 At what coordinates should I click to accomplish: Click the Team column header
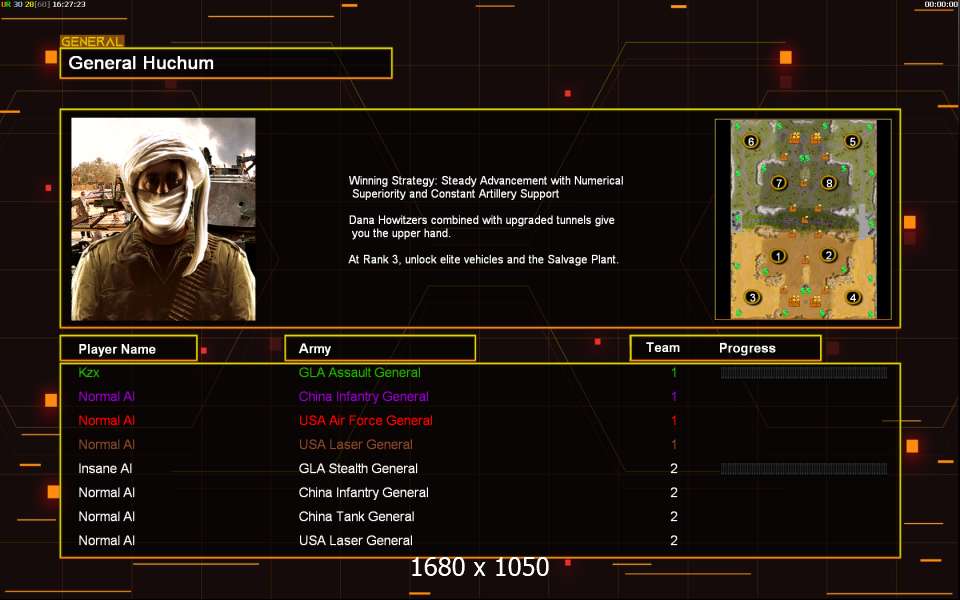pos(663,348)
